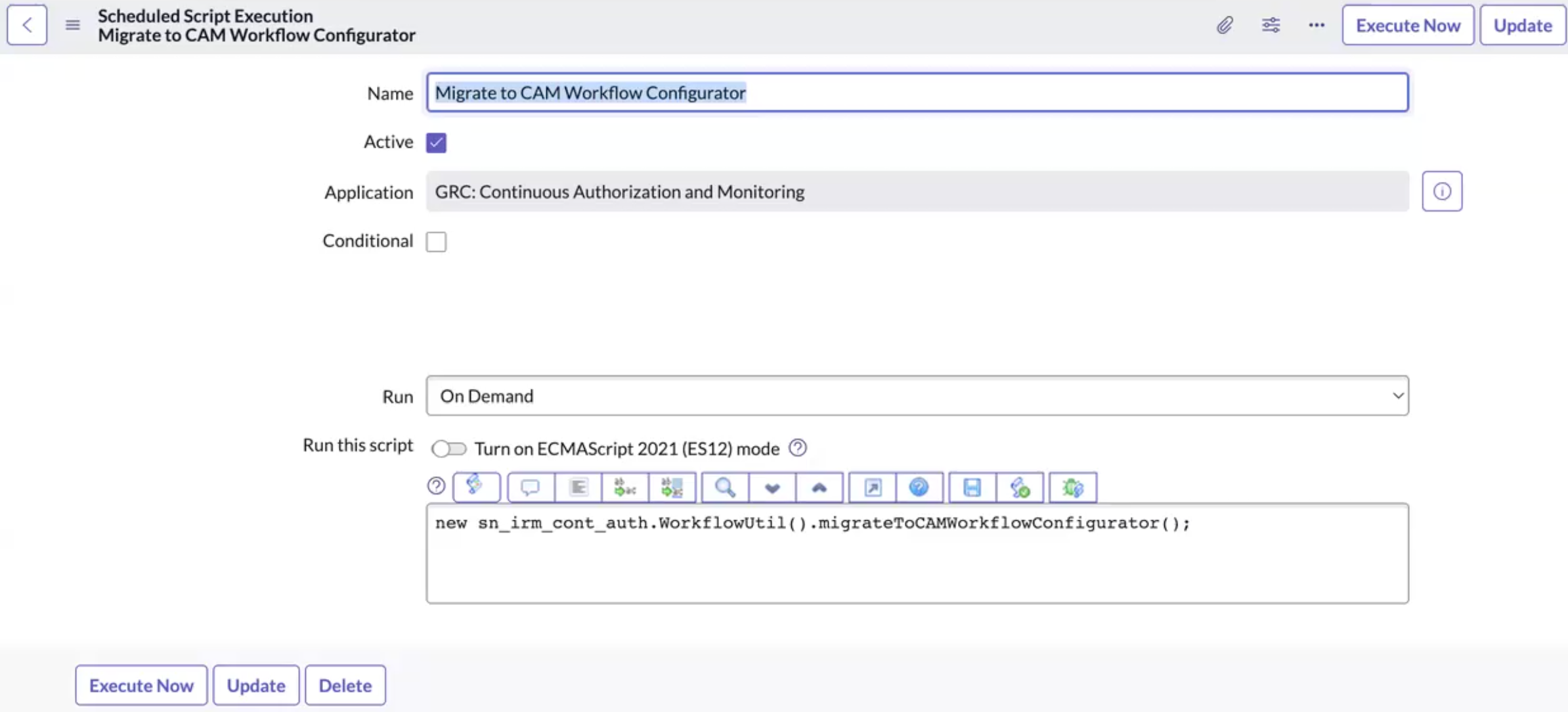Open more options ellipsis menu
This screenshot has width=1568, height=712.
click(1317, 25)
